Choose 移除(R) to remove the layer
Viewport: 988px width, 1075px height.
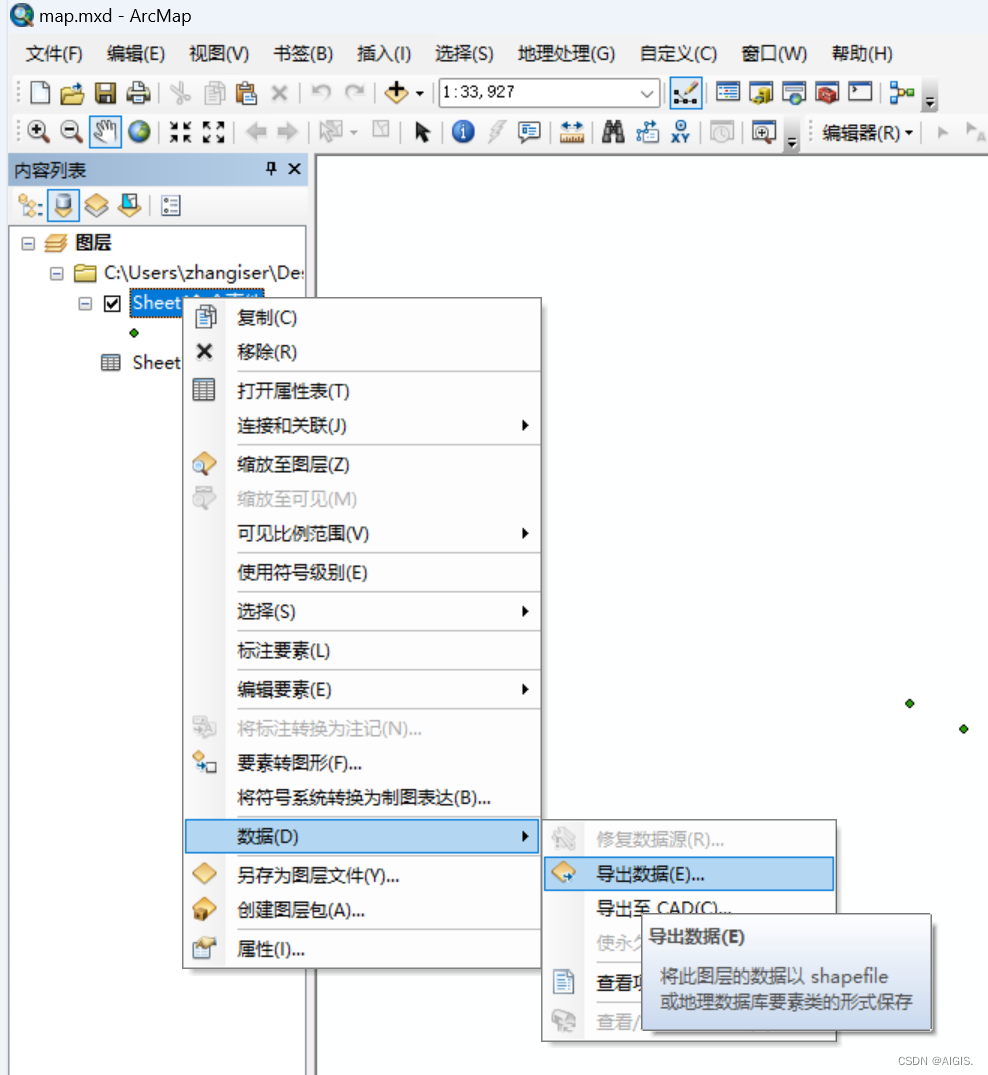coord(363,352)
